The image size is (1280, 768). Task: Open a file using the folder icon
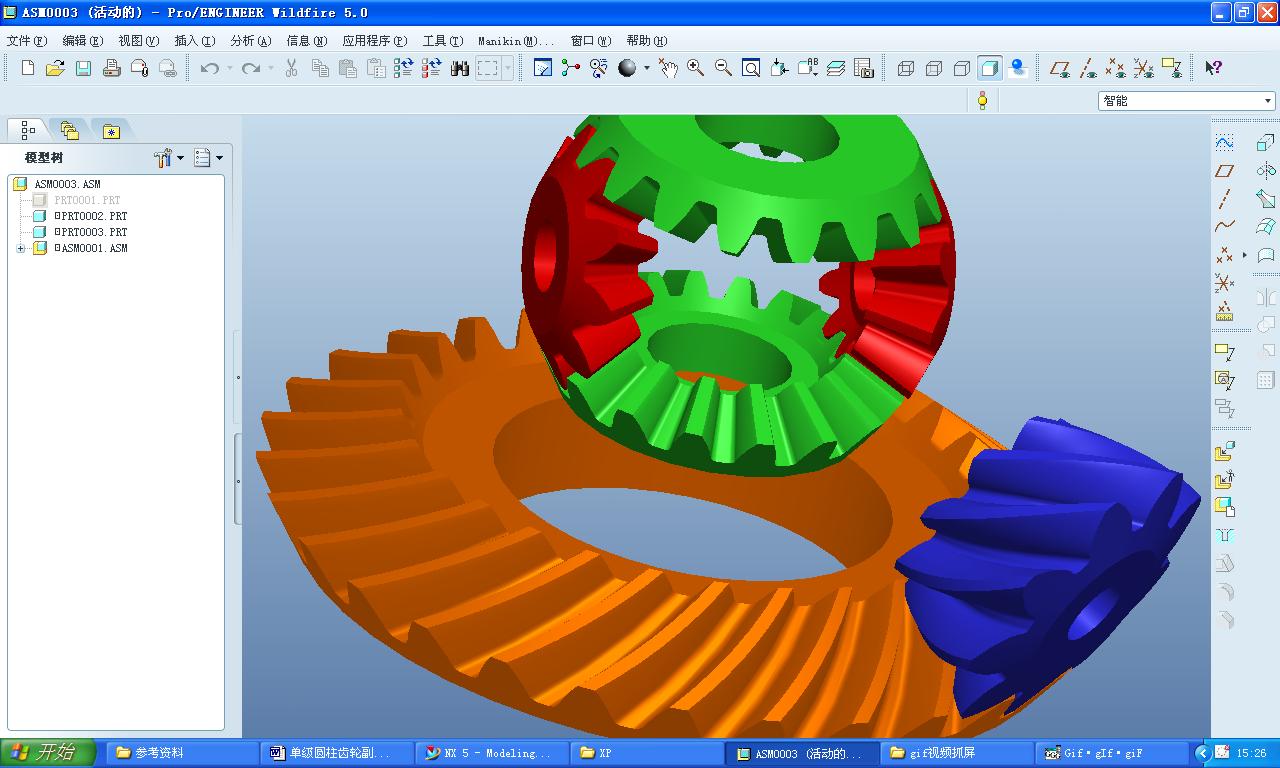coord(56,68)
